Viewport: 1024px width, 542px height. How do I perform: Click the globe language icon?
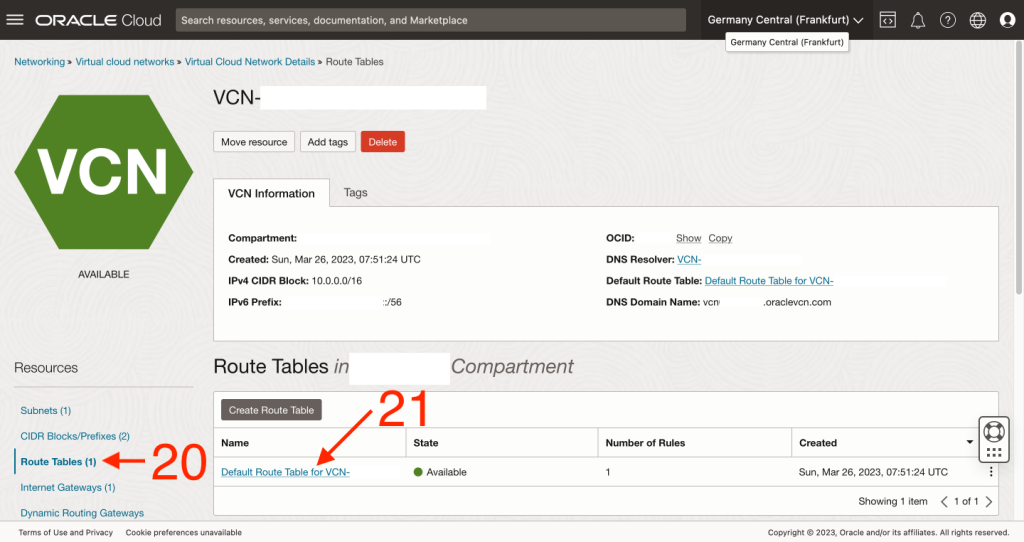[978, 20]
